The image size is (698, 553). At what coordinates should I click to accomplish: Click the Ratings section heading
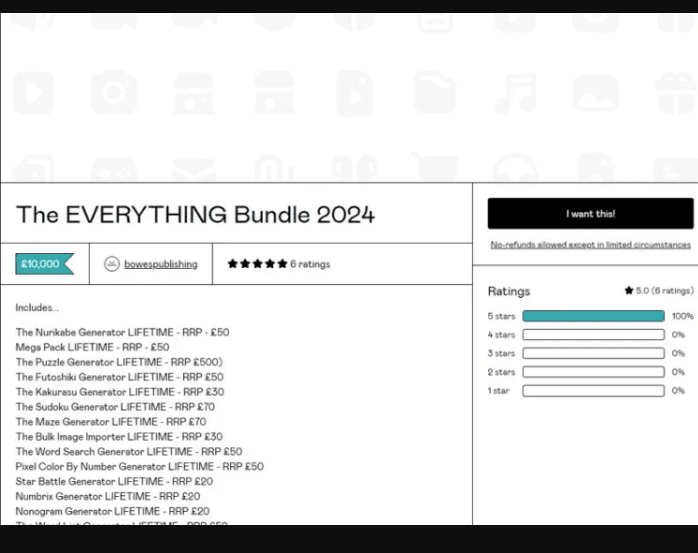pos(508,291)
